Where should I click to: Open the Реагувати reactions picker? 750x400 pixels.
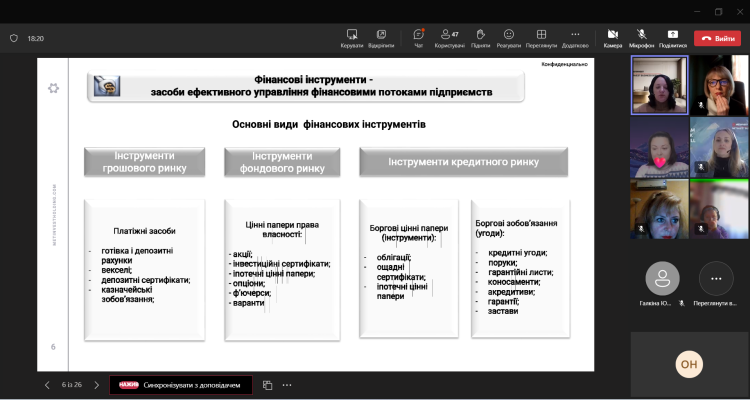(509, 36)
